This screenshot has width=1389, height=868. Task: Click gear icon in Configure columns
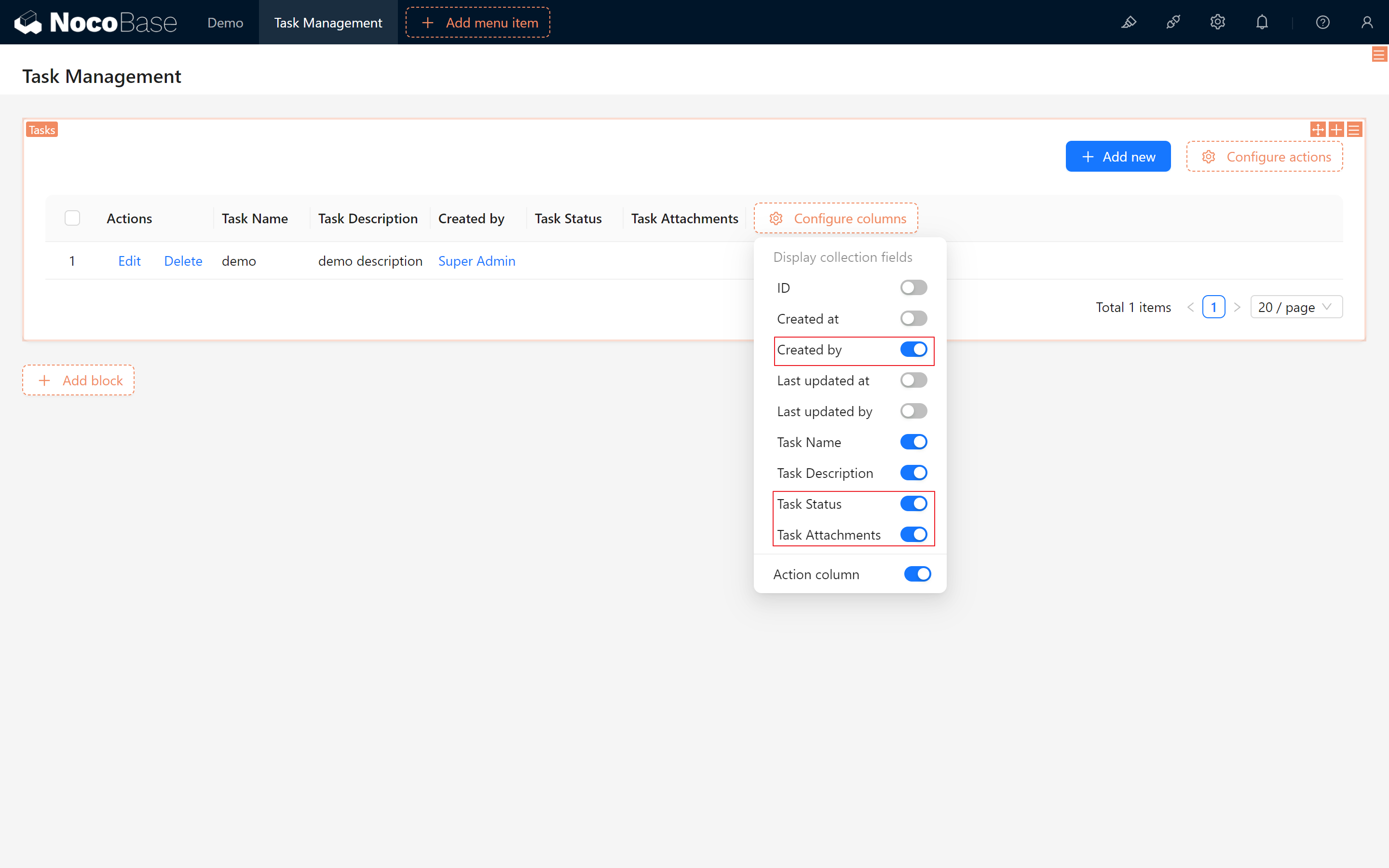pos(776,218)
